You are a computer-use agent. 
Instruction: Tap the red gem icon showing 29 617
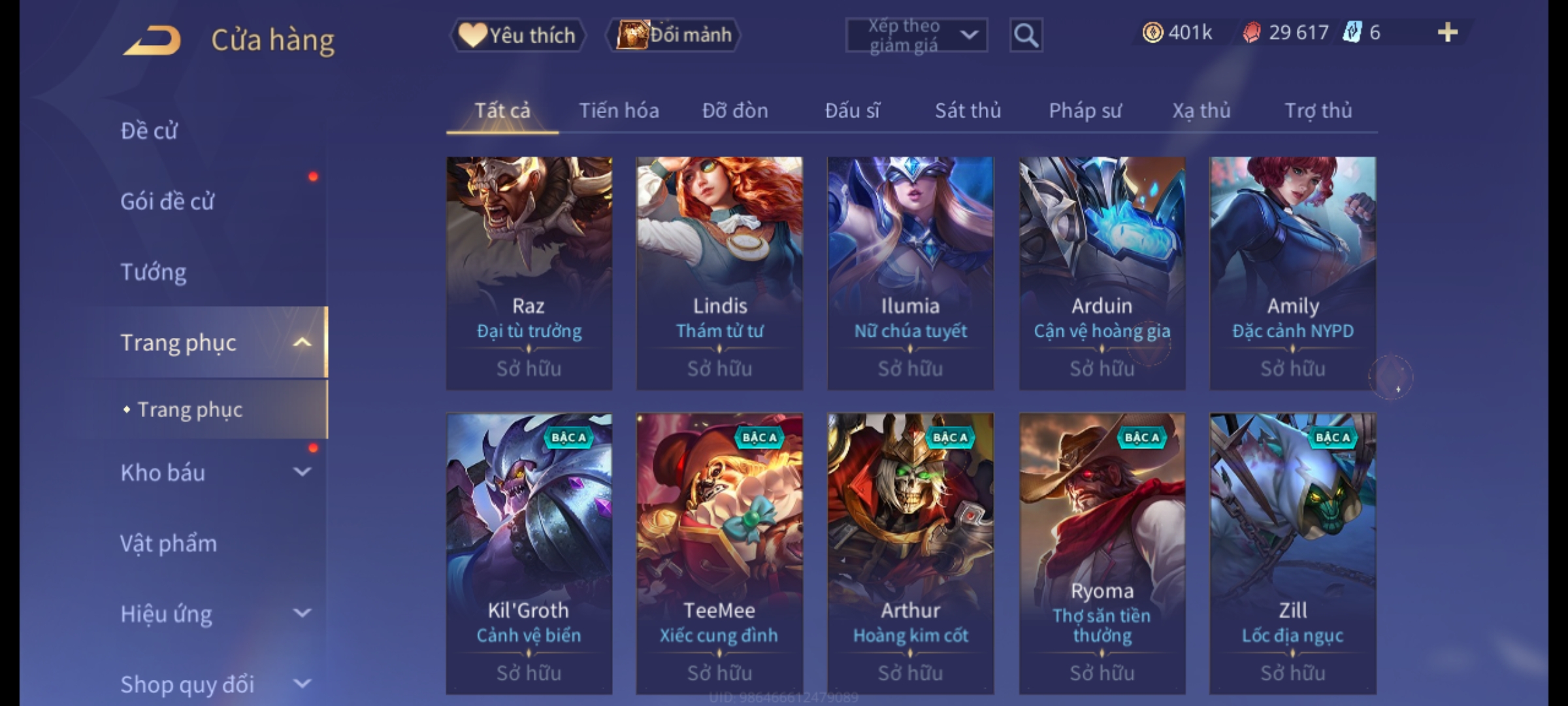tap(1251, 33)
